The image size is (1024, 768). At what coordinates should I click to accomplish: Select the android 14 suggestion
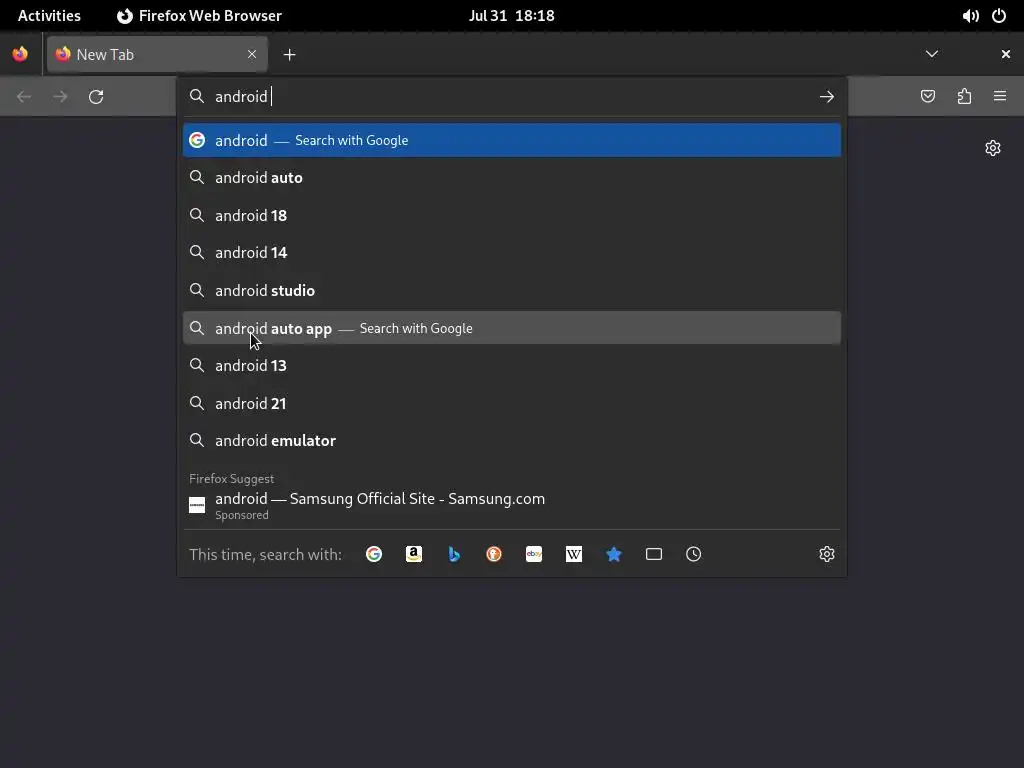point(512,253)
